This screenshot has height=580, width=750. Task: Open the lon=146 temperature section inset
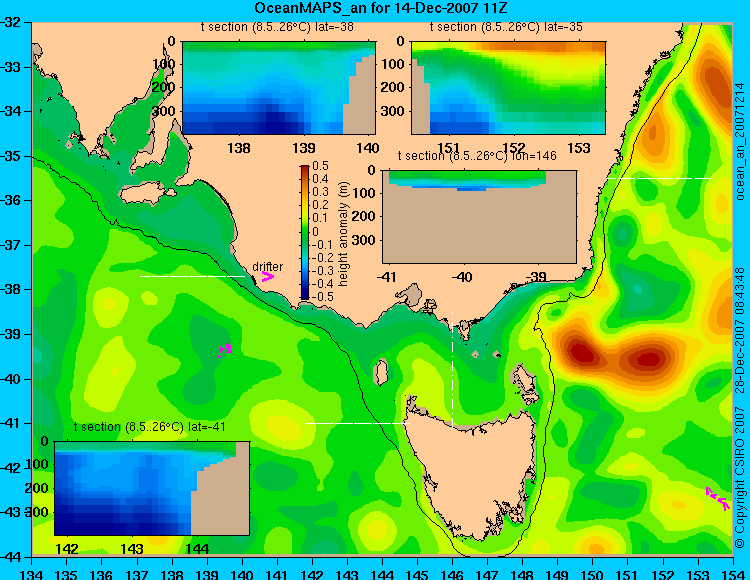(480, 216)
